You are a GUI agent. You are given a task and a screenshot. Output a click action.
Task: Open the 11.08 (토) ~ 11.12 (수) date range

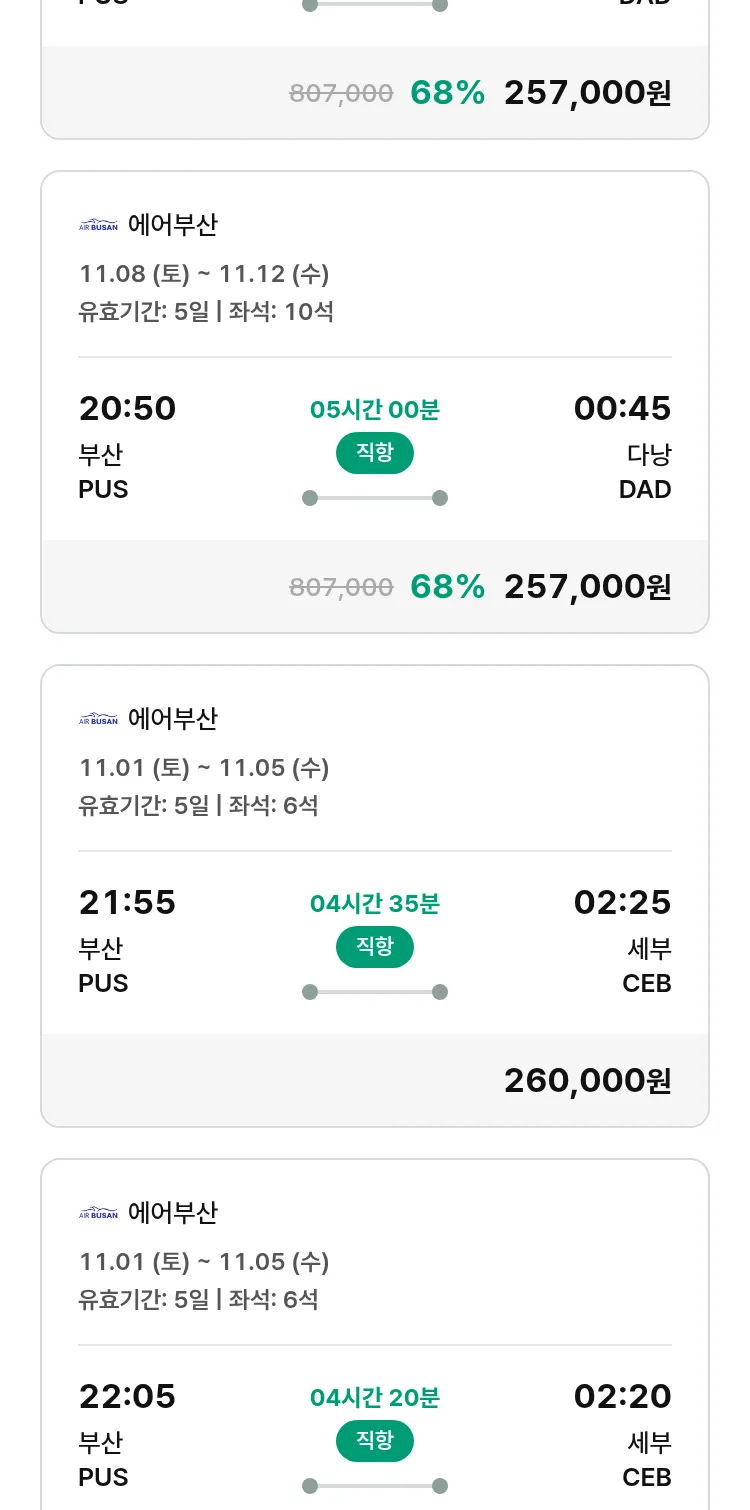coord(204,274)
